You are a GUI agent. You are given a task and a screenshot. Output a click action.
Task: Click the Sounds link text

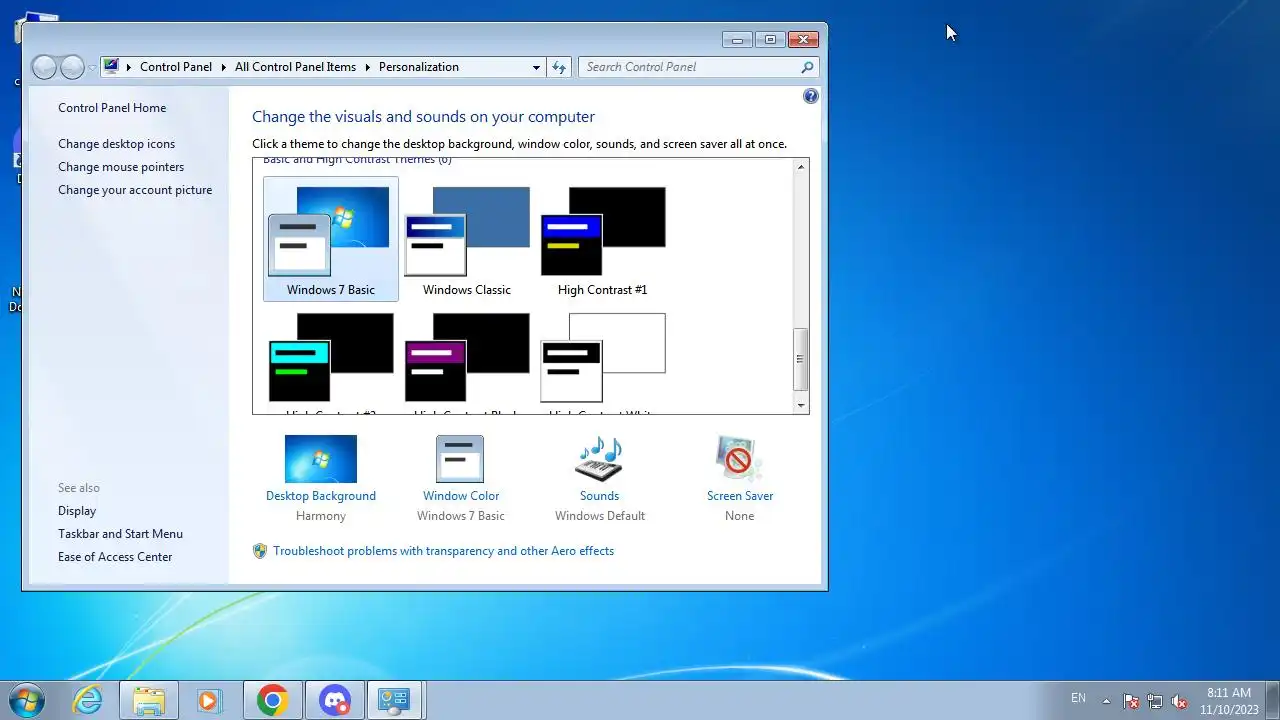pyautogui.click(x=600, y=496)
